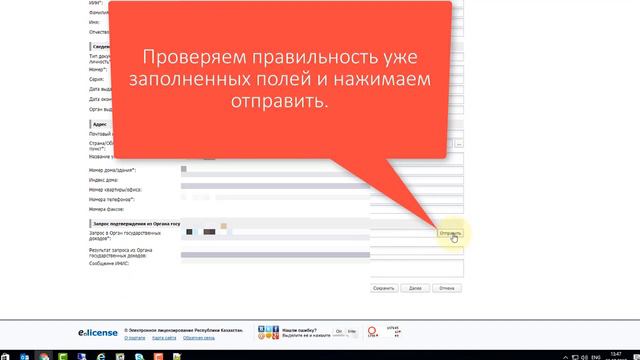Share via the VK icon
Viewport: 640px width, 360px height.
[261, 329]
